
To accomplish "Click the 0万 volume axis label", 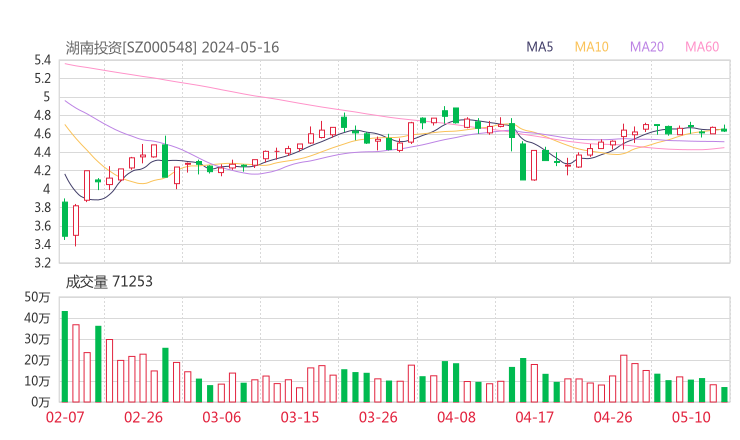I will 41,402.
